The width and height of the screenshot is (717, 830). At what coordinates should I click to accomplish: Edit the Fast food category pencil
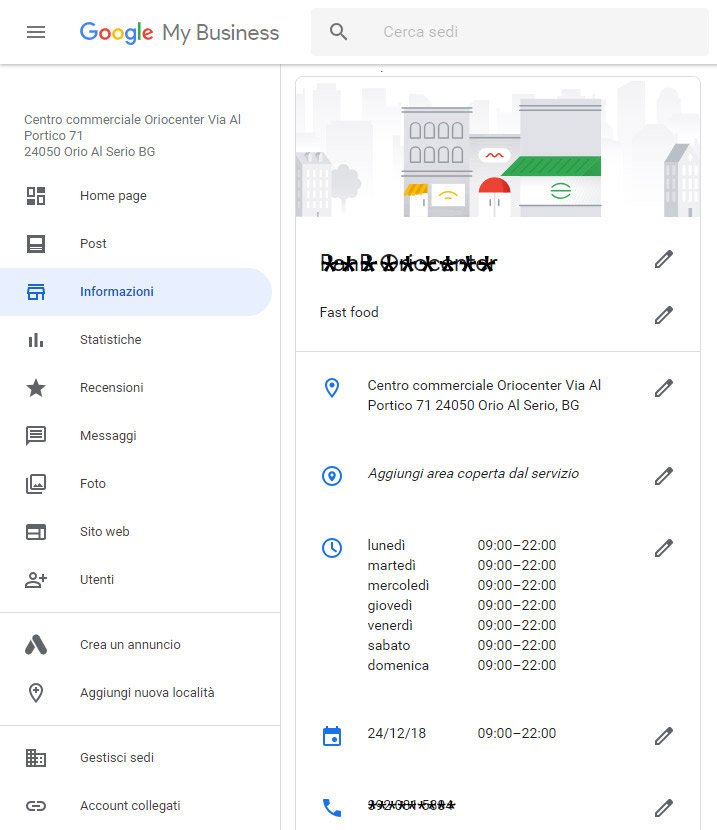pos(664,315)
